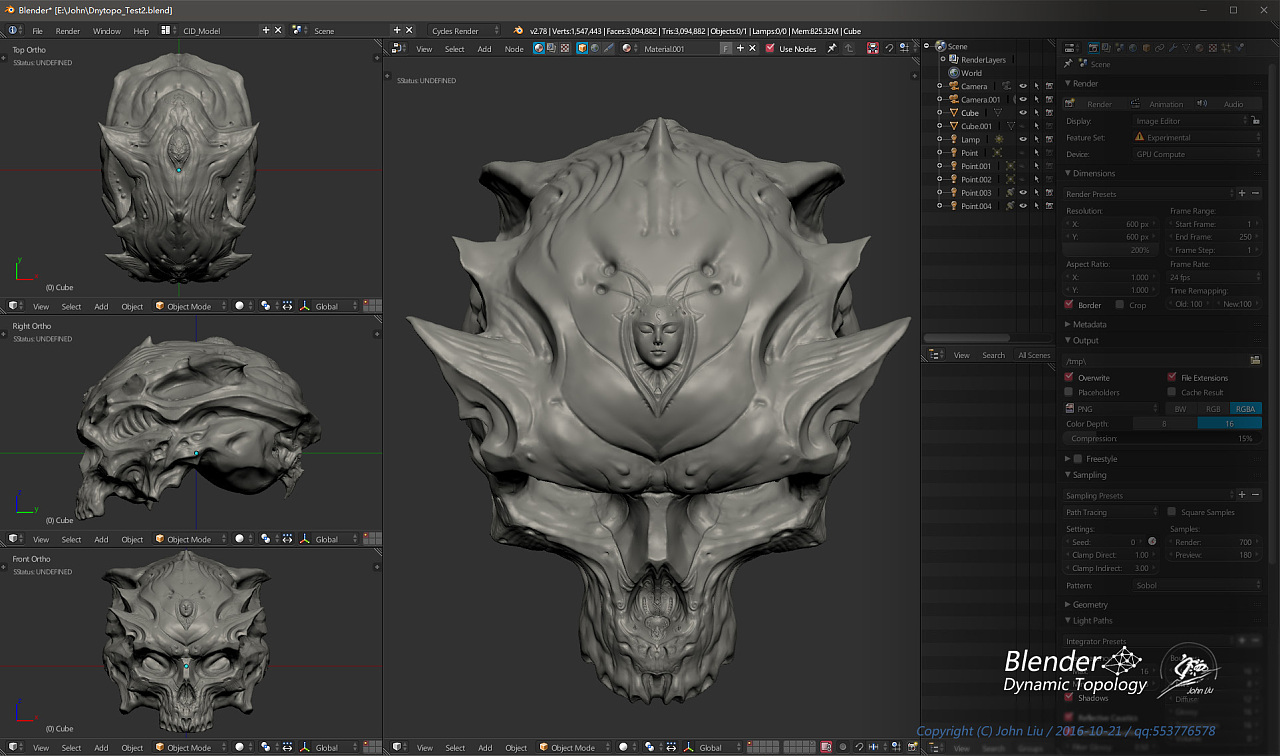
Task: Open the Window menu
Action: click(x=106, y=31)
